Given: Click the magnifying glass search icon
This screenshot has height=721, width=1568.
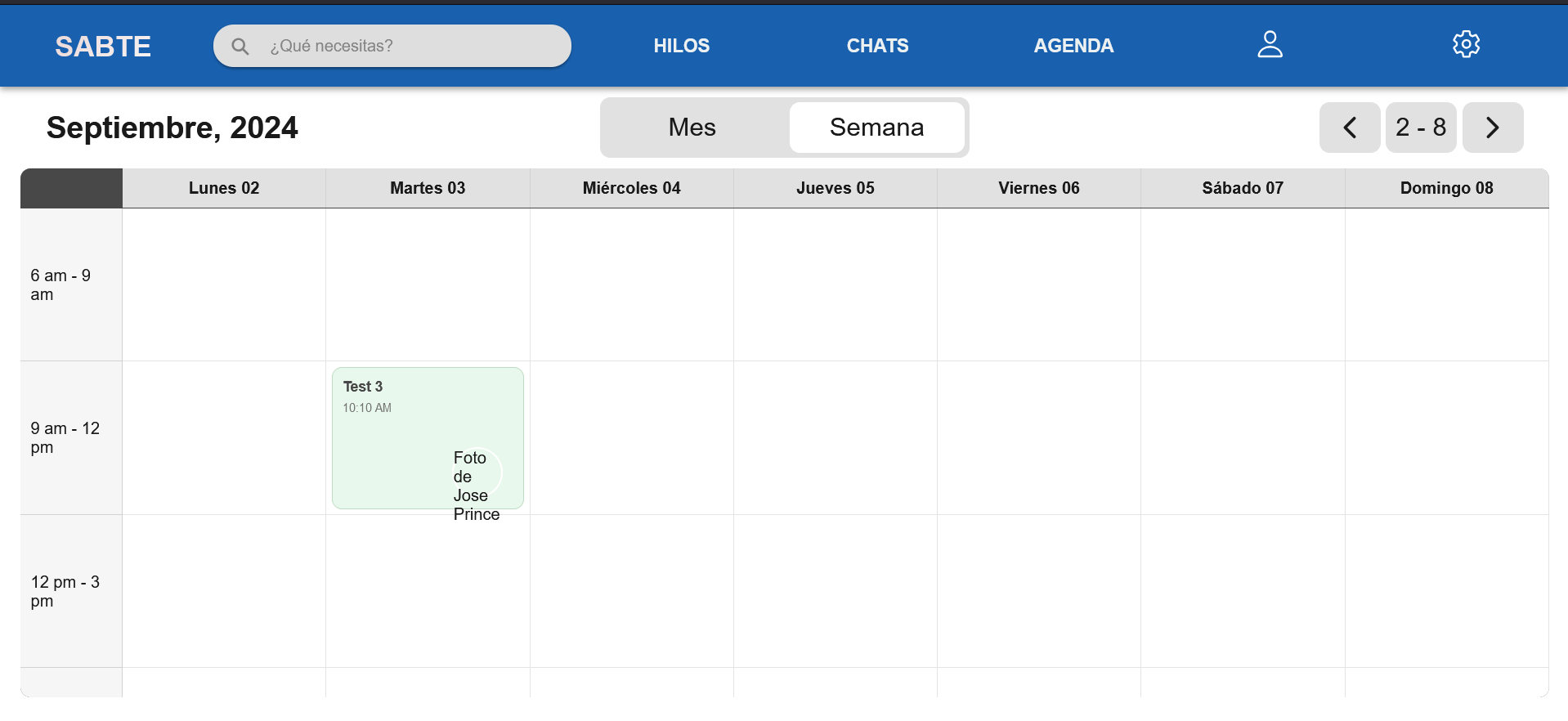Looking at the screenshot, I should click(240, 47).
